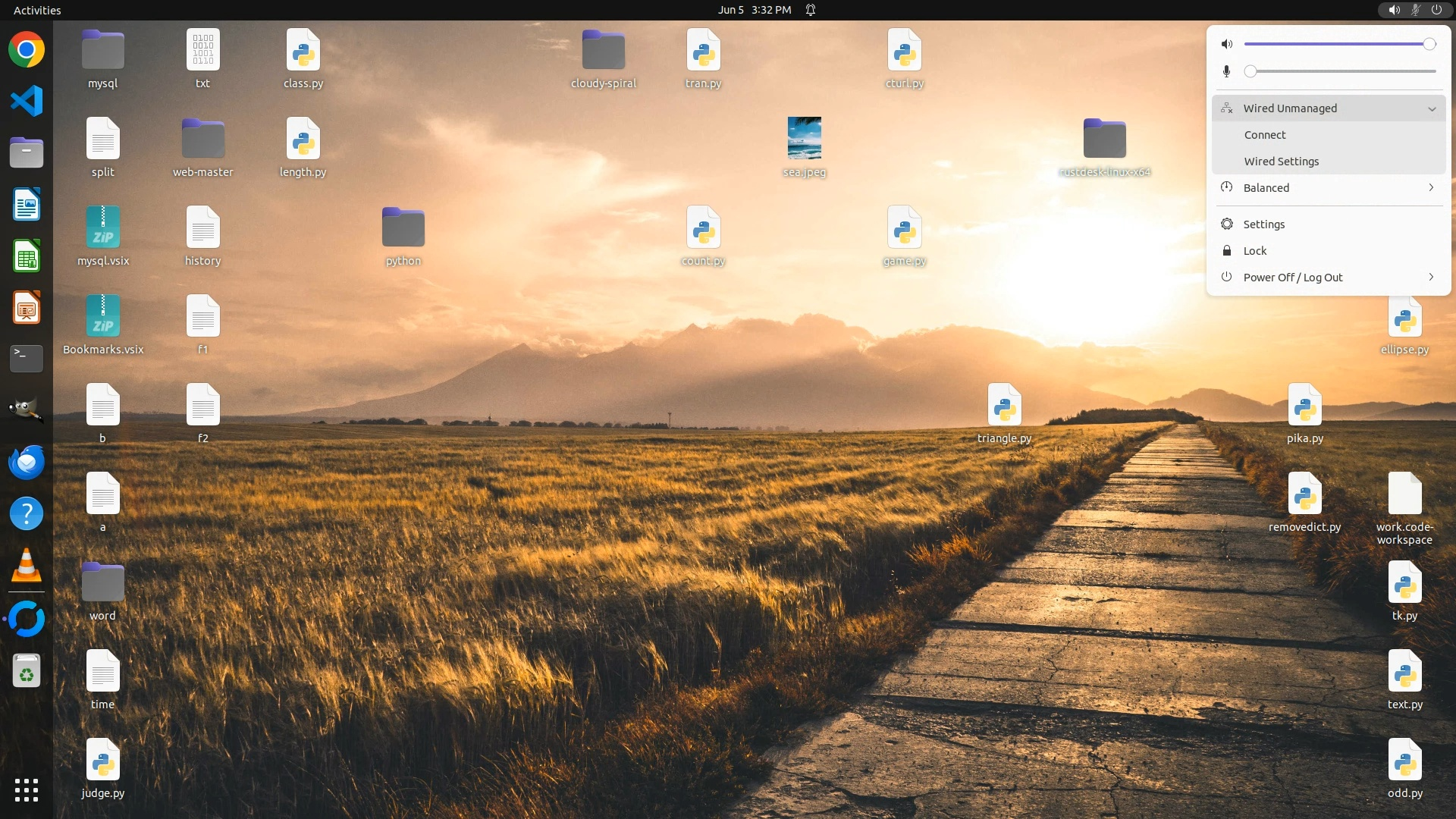This screenshot has height=819, width=1456.
Task: Open LibreOffice Calc from the dock
Action: tap(27, 256)
